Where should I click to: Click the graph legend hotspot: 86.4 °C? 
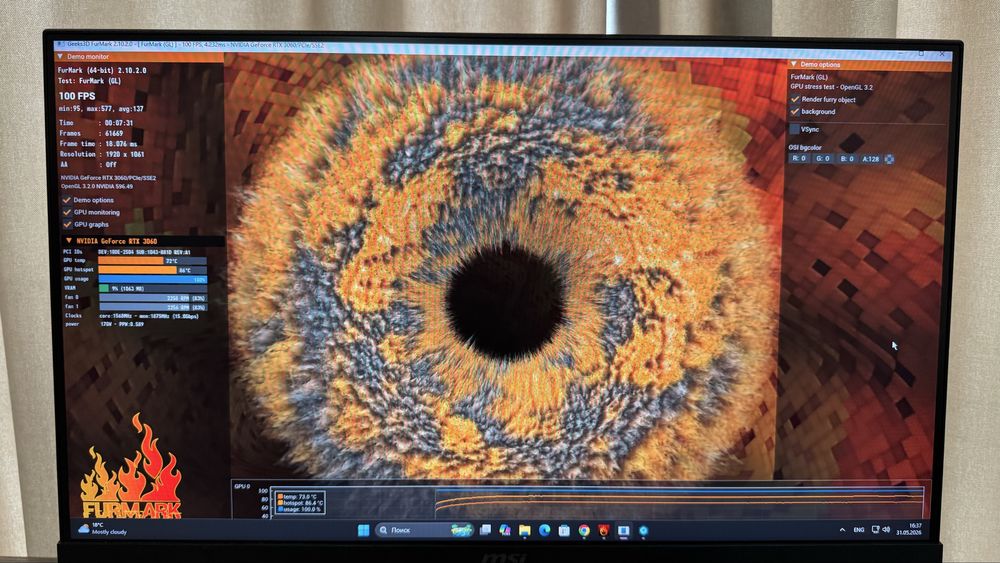click(x=300, y=503)
